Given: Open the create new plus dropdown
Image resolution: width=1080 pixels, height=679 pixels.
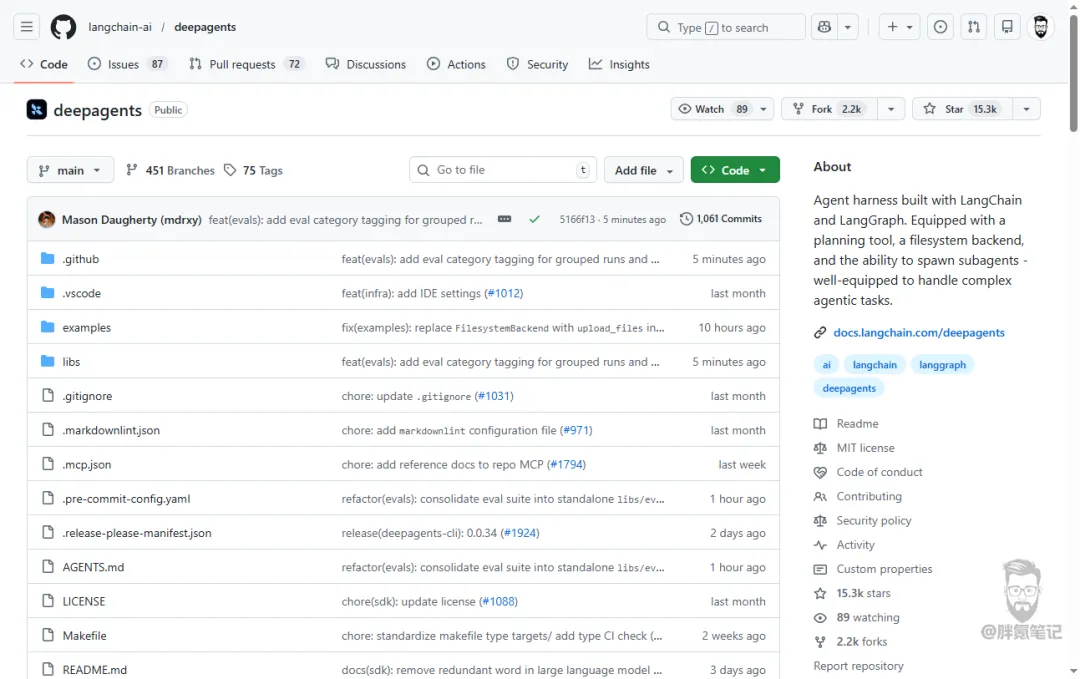Looking at the screenshot, I should pyautogui.click(x=899, y=27).
